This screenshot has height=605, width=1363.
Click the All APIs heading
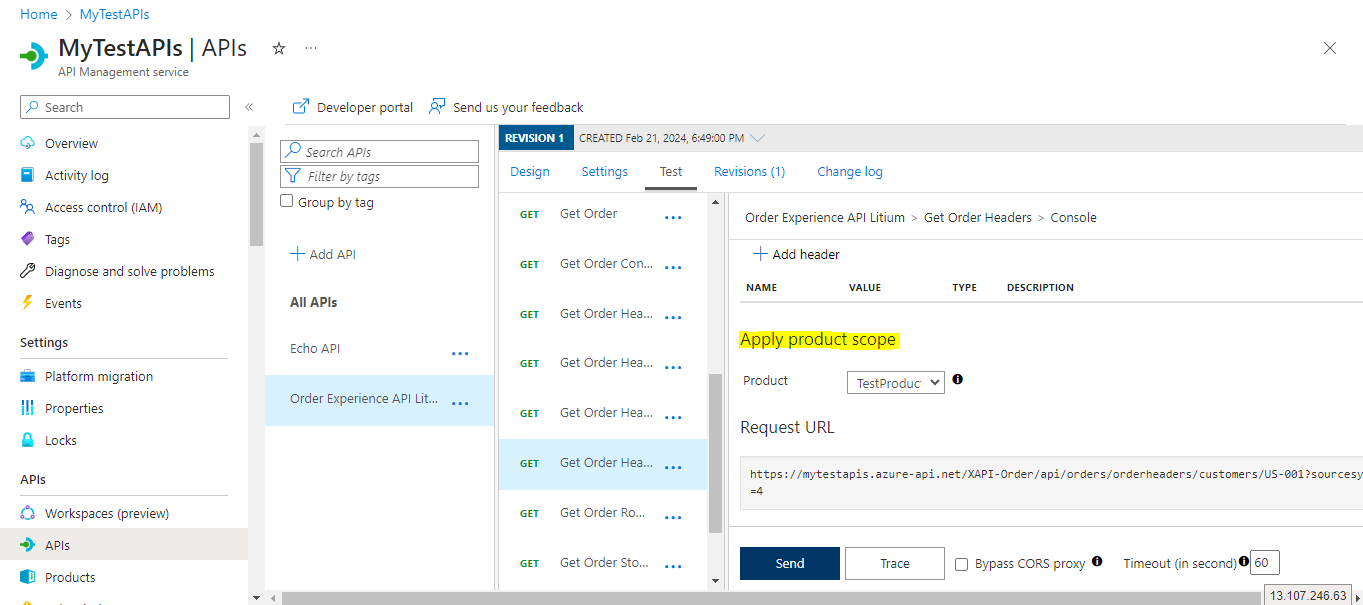click(x=314, y=302)
